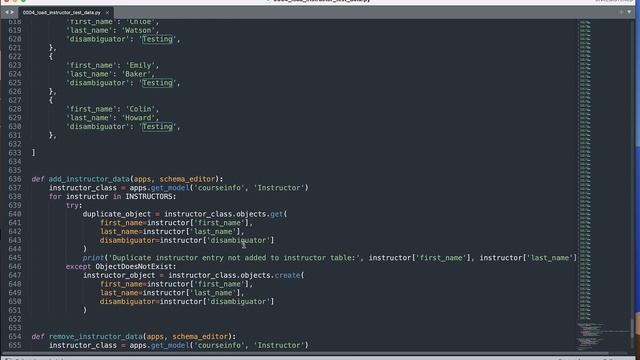Click the 'Emily' string value
This screenshot has width=640, height=360.
click(140, 65)
